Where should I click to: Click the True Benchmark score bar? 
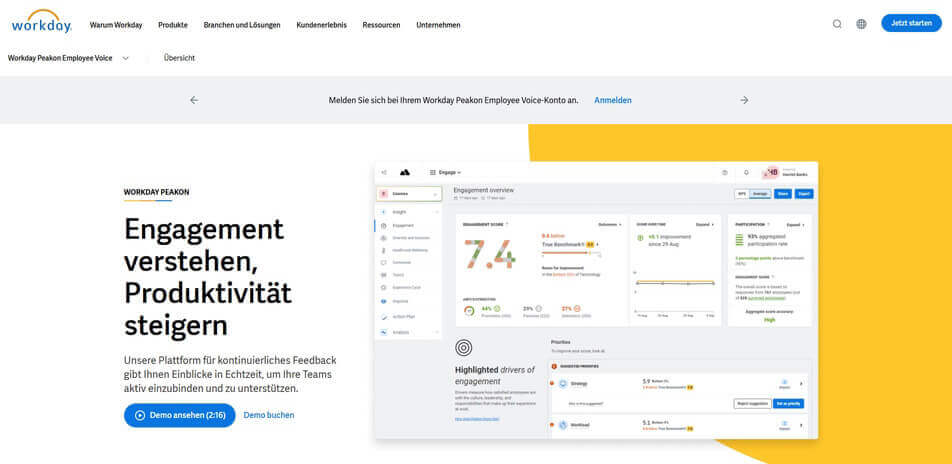570,252
